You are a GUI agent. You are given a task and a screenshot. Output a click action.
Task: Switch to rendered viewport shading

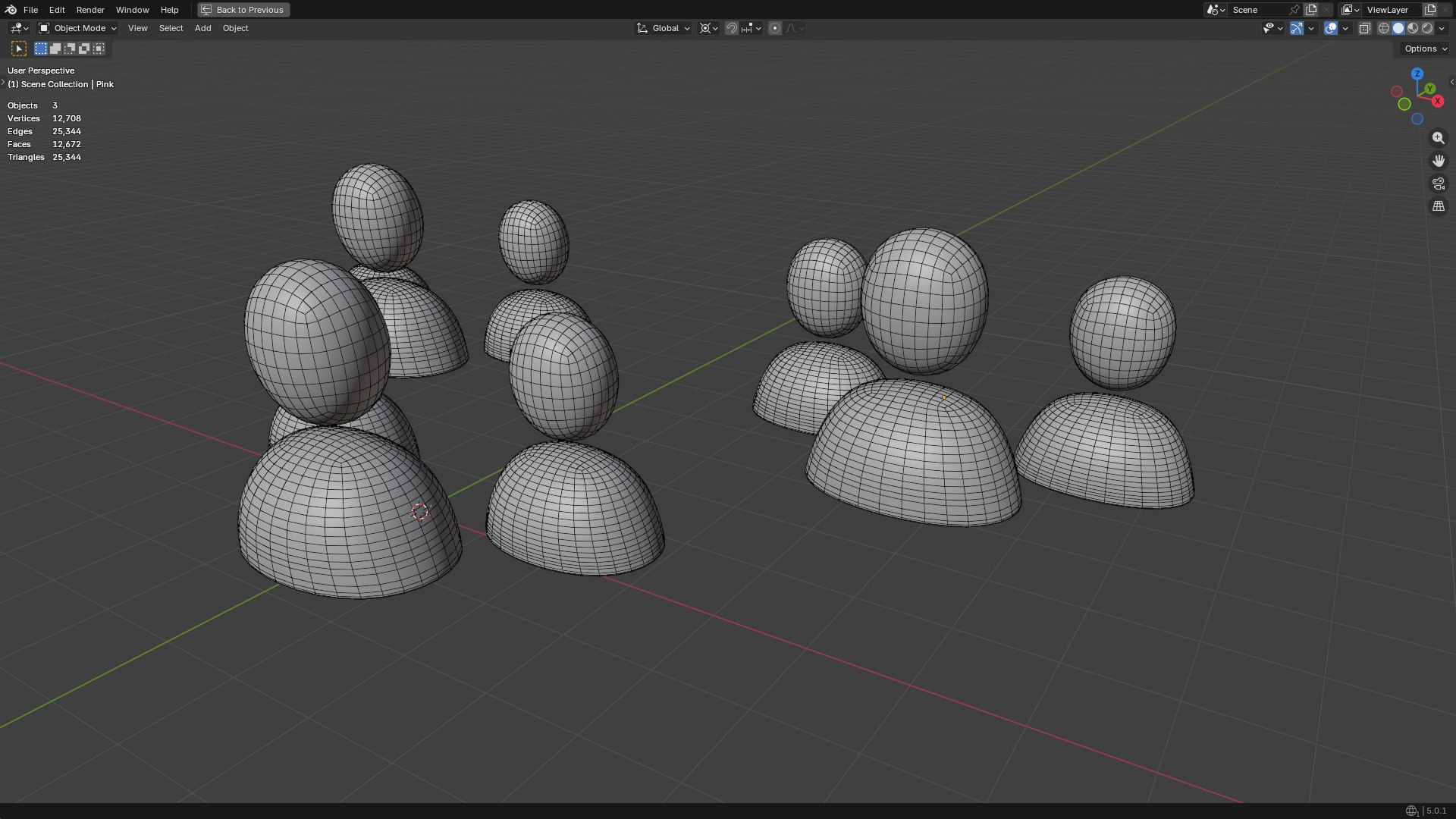(x=1427, y=28)
